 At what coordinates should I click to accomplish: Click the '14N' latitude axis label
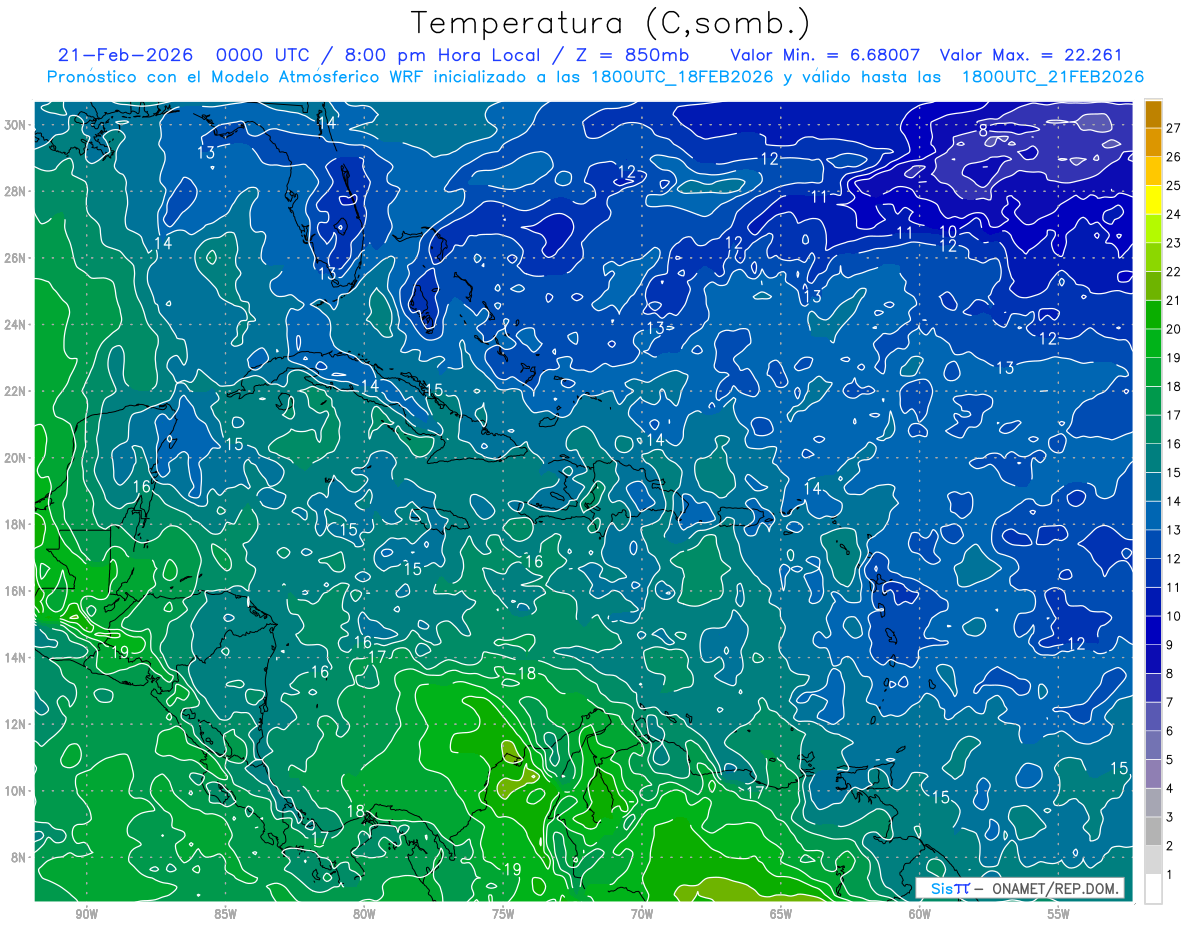pos(17,657)
